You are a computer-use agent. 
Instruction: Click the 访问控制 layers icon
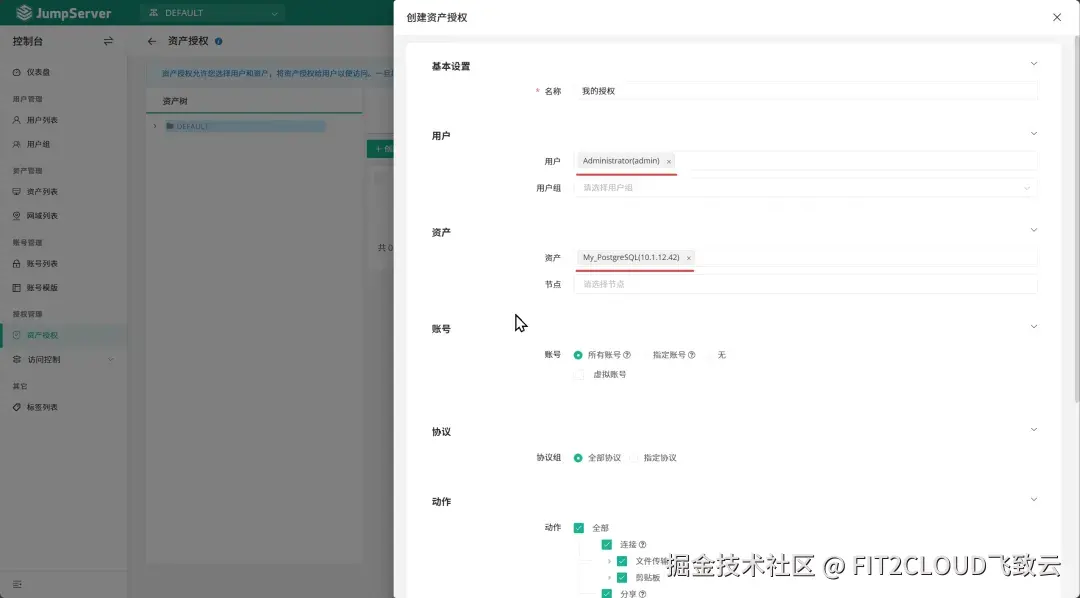coord(17,360)
